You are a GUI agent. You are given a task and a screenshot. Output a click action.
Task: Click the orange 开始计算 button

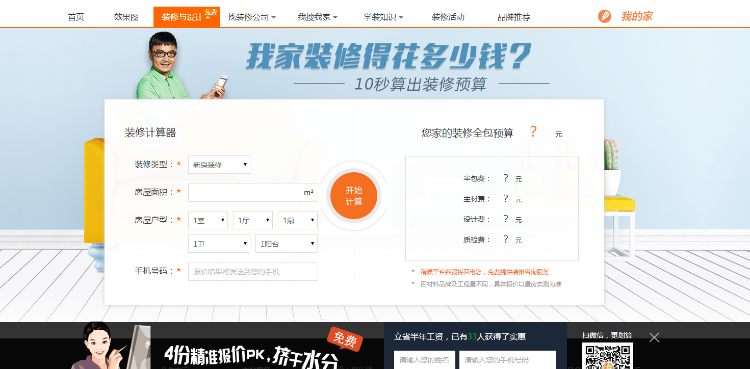coord(353,195)
